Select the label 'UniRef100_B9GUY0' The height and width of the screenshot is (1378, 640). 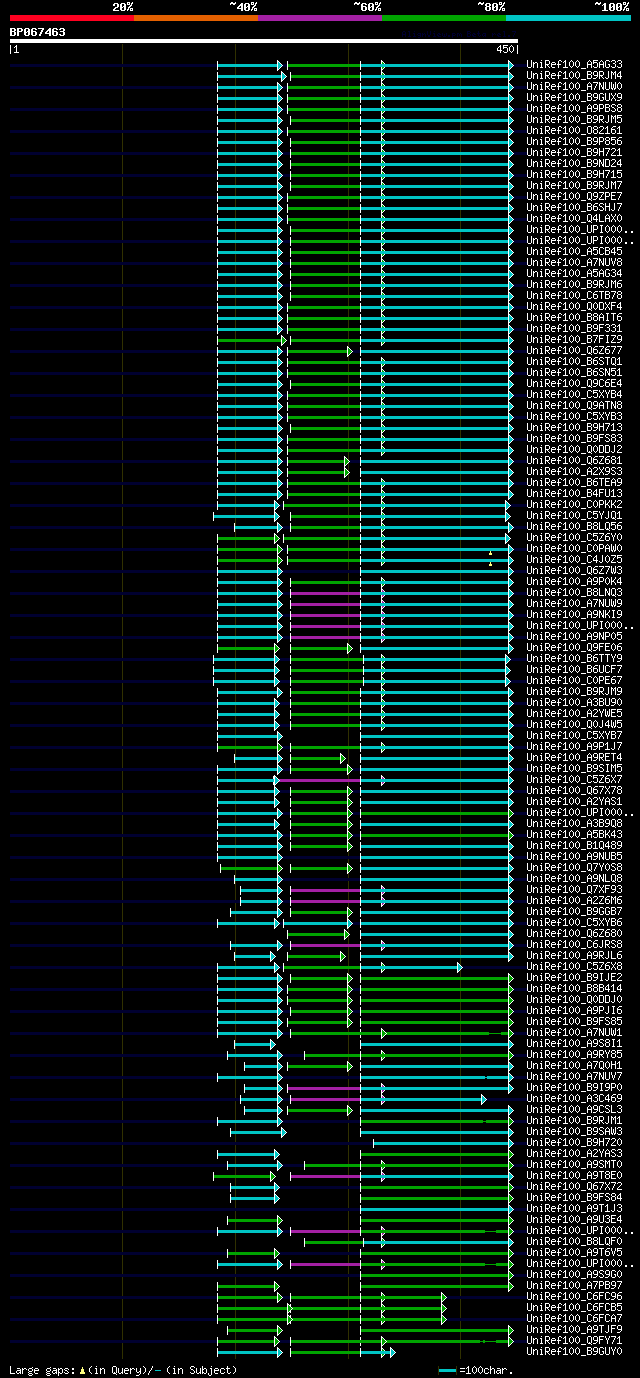point(574,1351)
